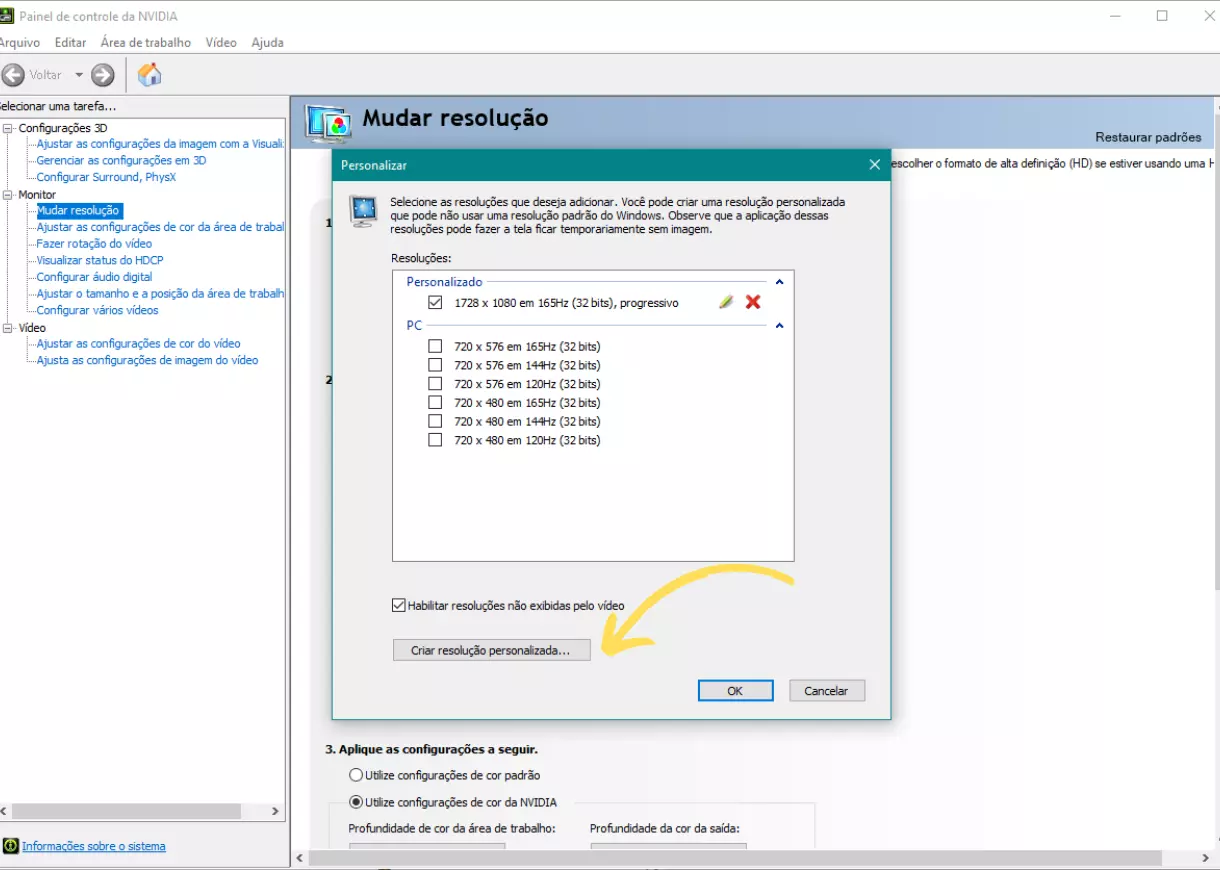Click the system information icon at bottom left
This screenshot has height=870, width=1220.
point(10,846)
